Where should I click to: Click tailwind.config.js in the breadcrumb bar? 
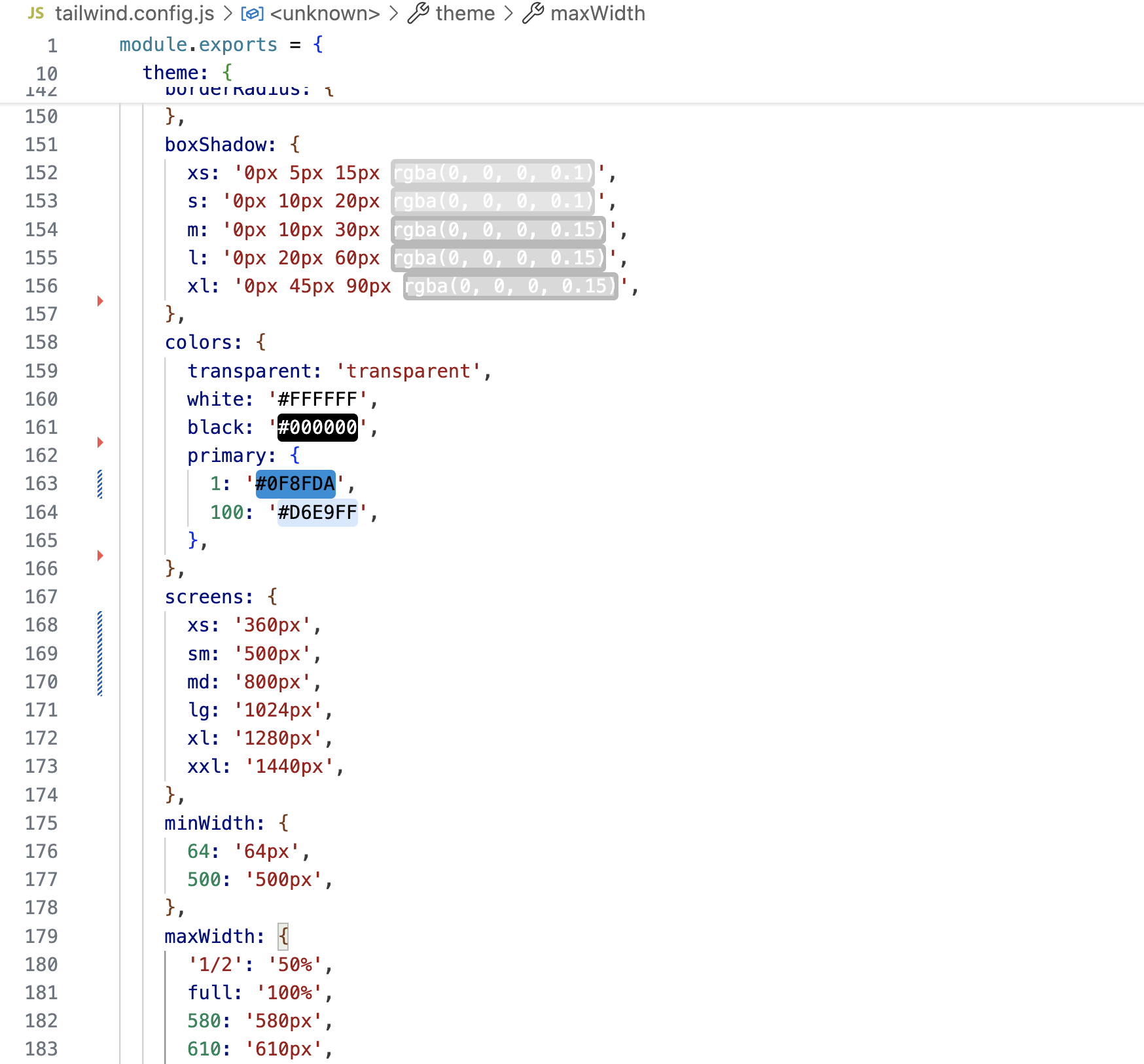pyautogui.click(x=134, y=12)
